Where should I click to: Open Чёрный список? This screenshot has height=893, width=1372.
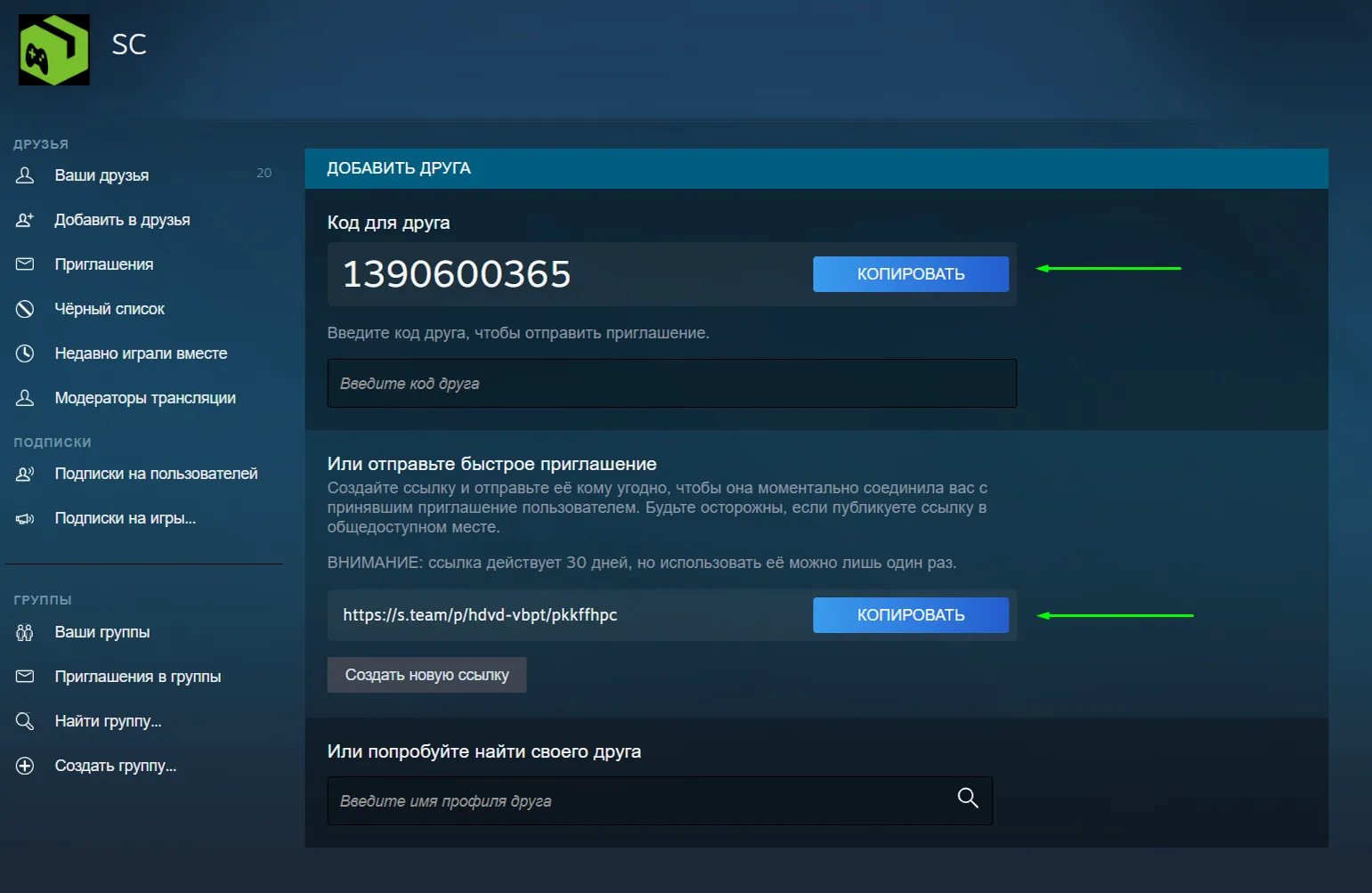pos(110,309)
